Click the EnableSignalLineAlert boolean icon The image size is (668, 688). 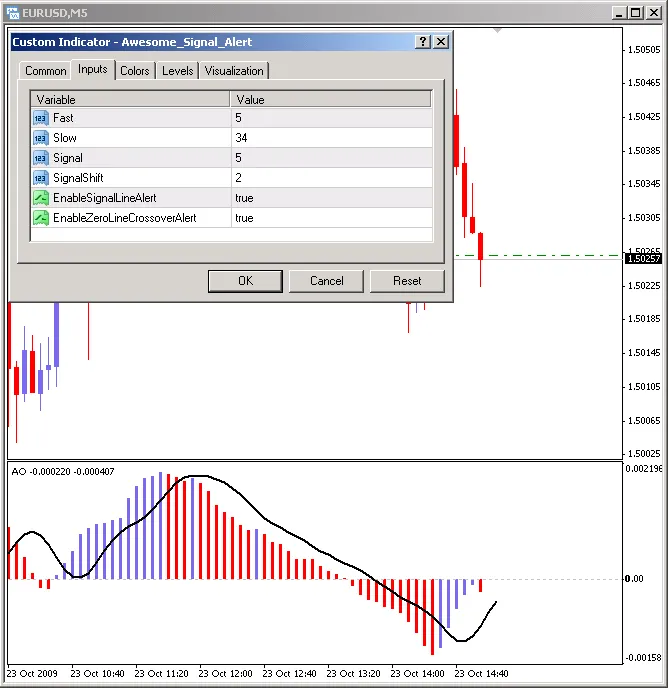[41, 198]
